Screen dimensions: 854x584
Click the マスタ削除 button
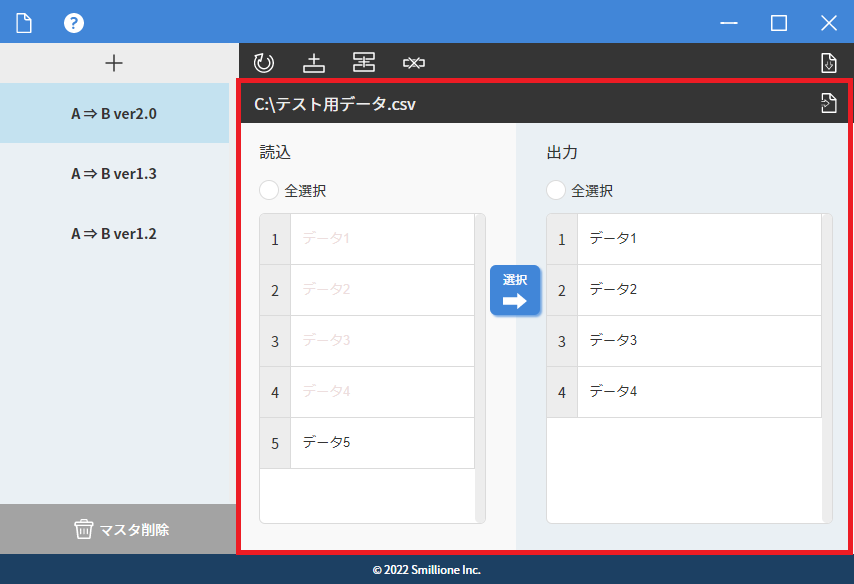pos(118,529)
